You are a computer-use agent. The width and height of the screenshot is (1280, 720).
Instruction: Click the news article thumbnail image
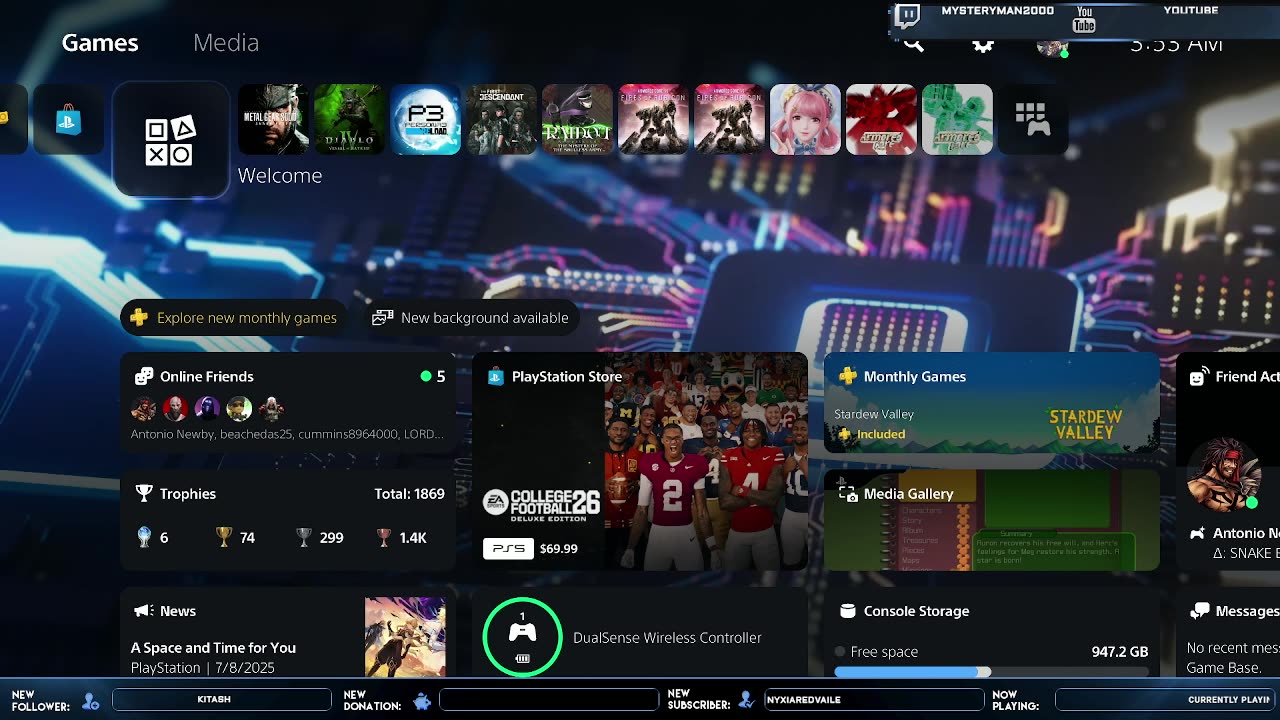[405, 637]
